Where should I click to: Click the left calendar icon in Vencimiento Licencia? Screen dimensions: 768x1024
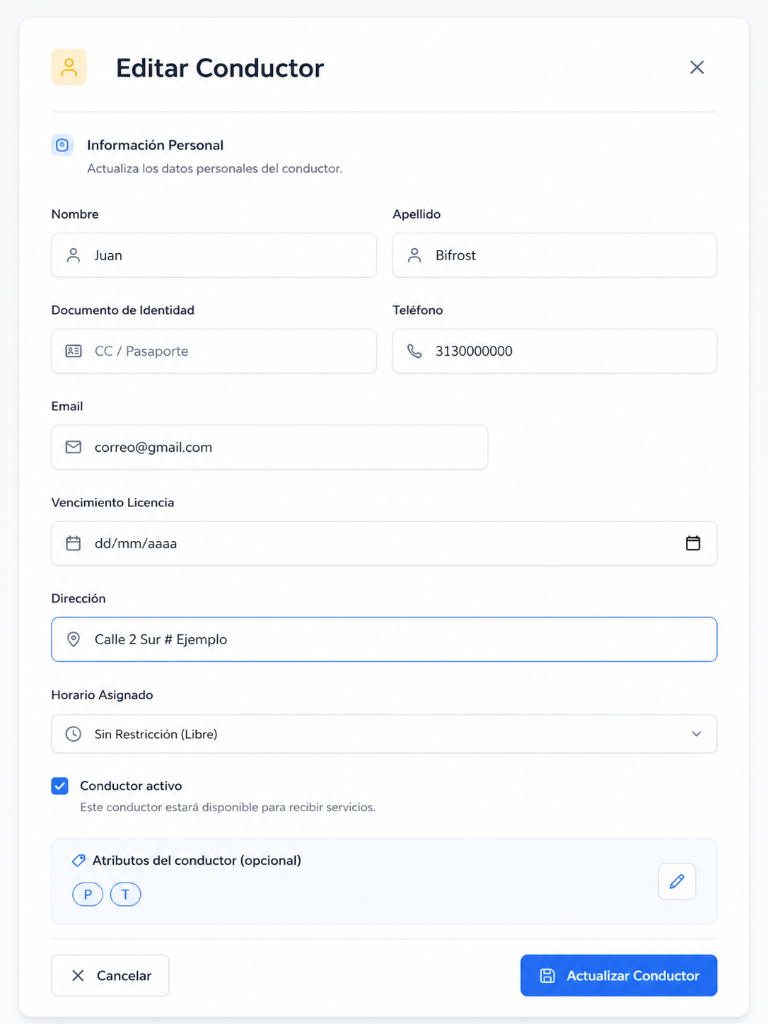coord(73,543)
